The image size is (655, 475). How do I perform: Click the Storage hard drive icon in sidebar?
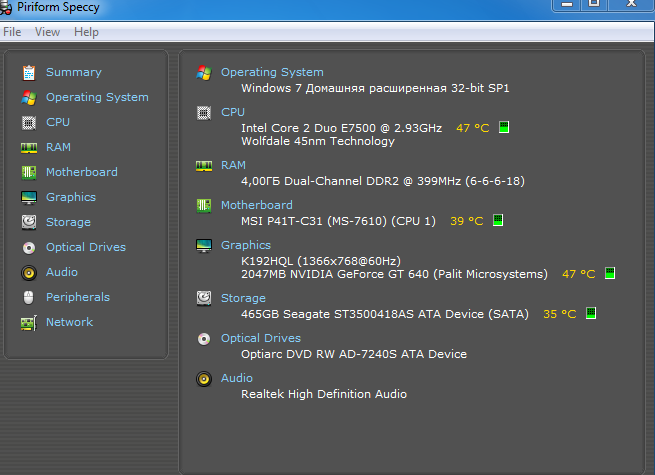tap(29, 222)
